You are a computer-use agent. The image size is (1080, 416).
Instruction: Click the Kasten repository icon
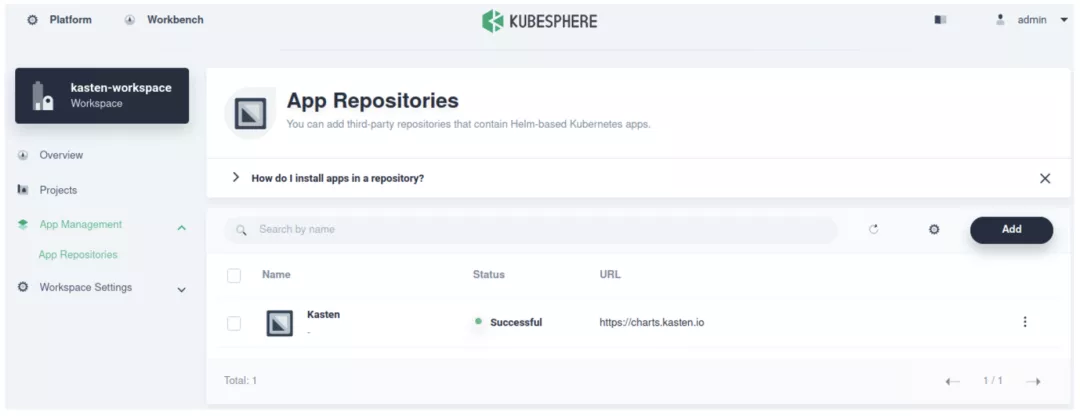[x=280, y=323]
